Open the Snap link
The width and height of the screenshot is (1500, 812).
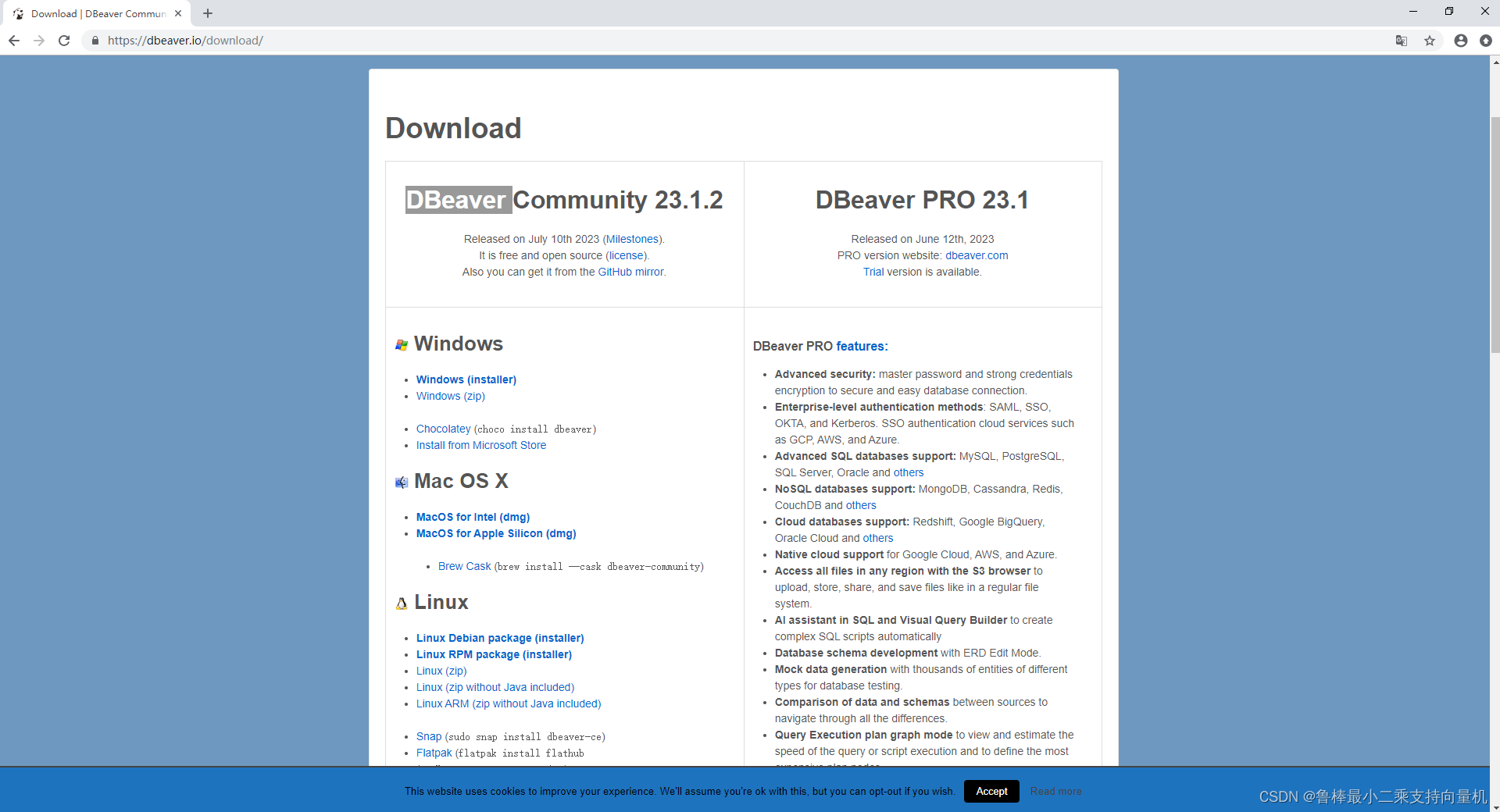click(429, 736)
